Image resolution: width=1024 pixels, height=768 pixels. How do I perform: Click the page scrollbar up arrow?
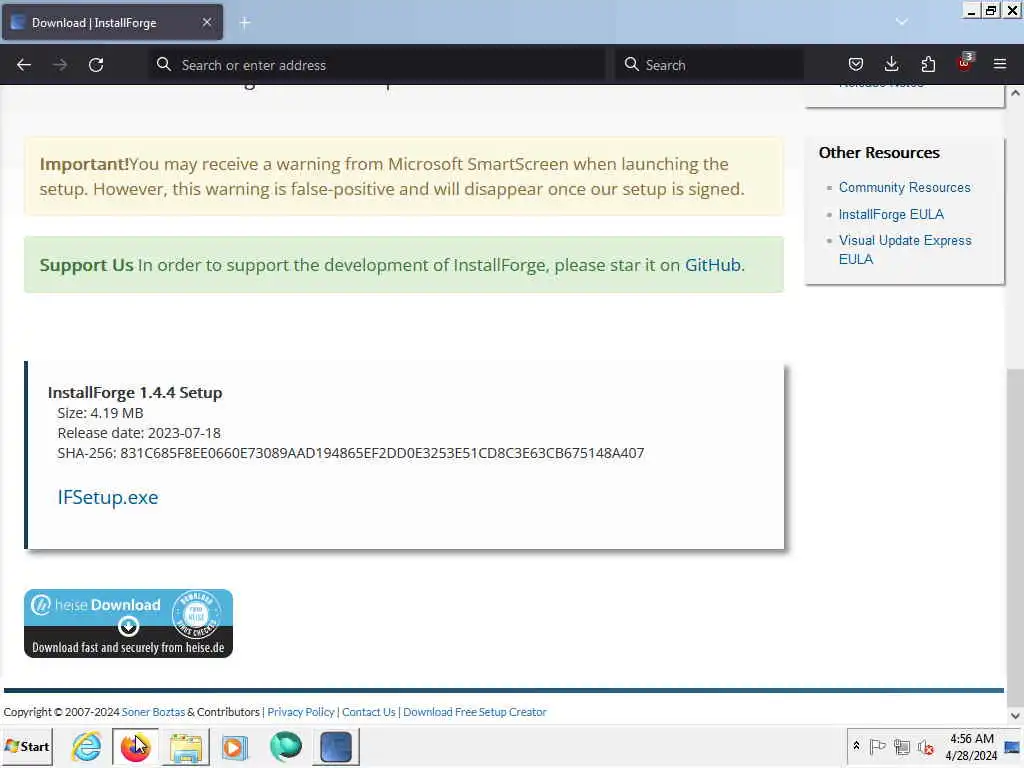[1015, 93]
